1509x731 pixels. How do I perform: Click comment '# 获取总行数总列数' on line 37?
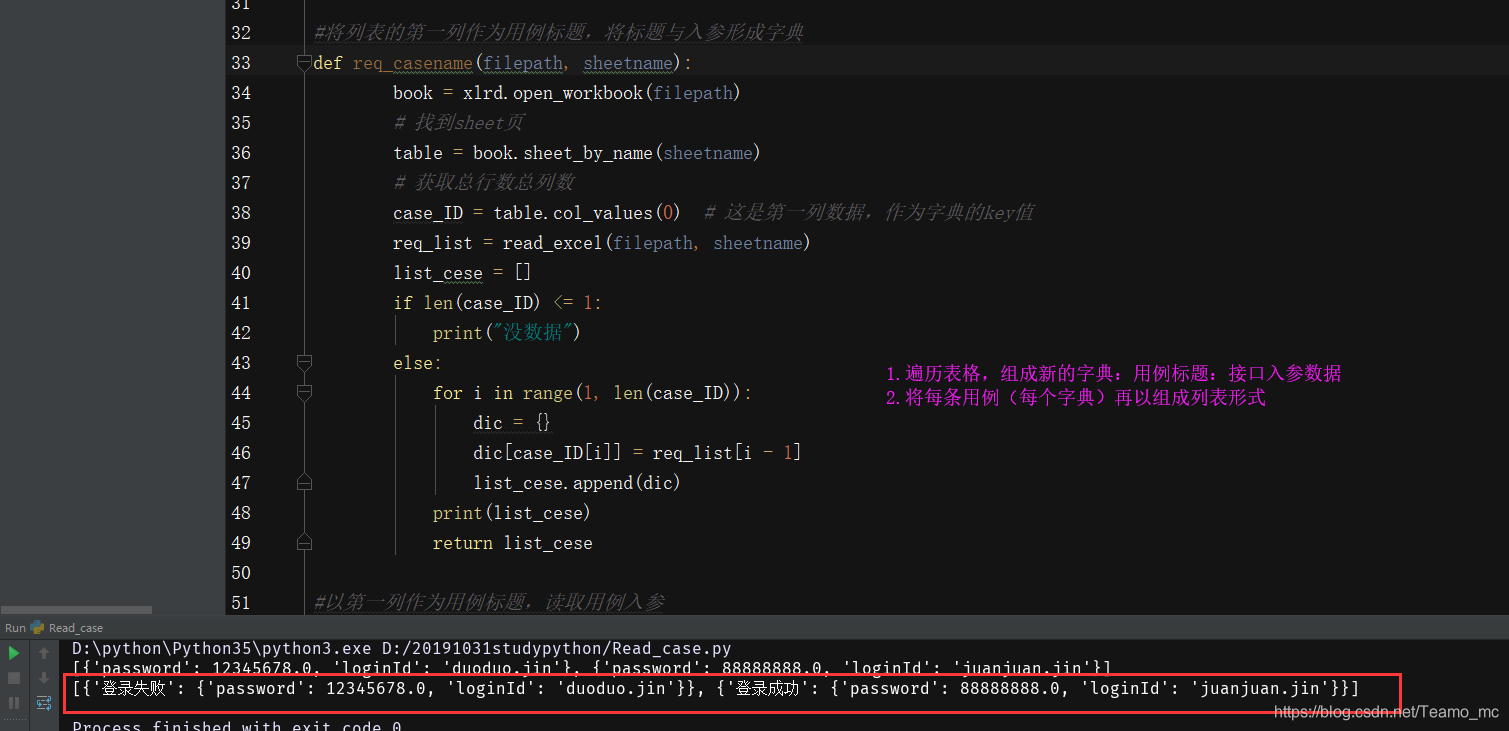[x=484, y=183]
